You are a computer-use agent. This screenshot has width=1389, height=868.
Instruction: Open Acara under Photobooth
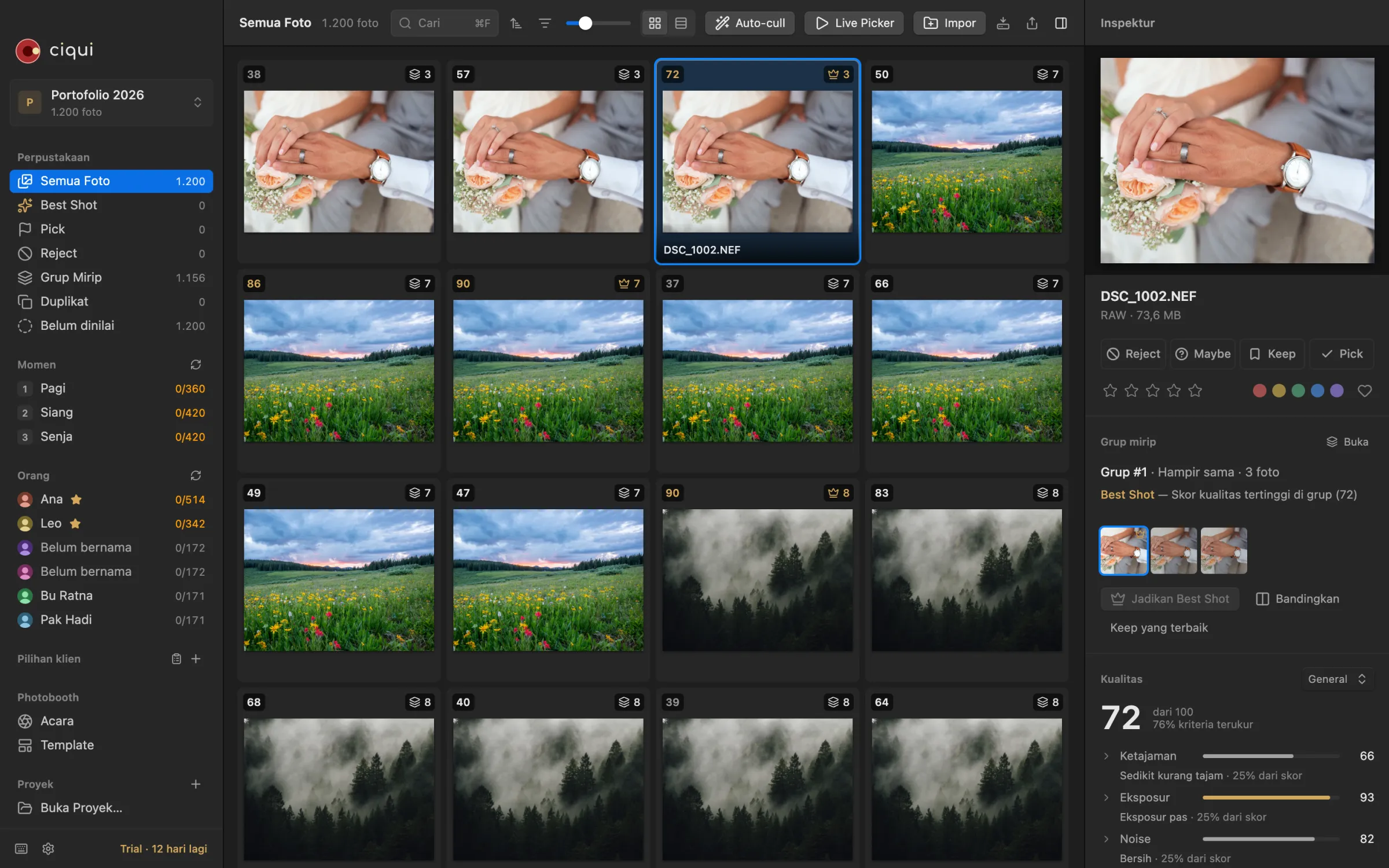(111, 721)
